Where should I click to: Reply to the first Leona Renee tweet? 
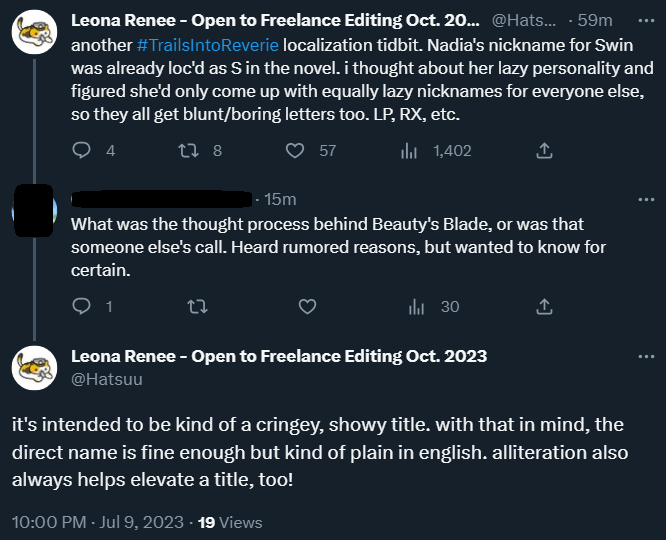tap(81, 150)
